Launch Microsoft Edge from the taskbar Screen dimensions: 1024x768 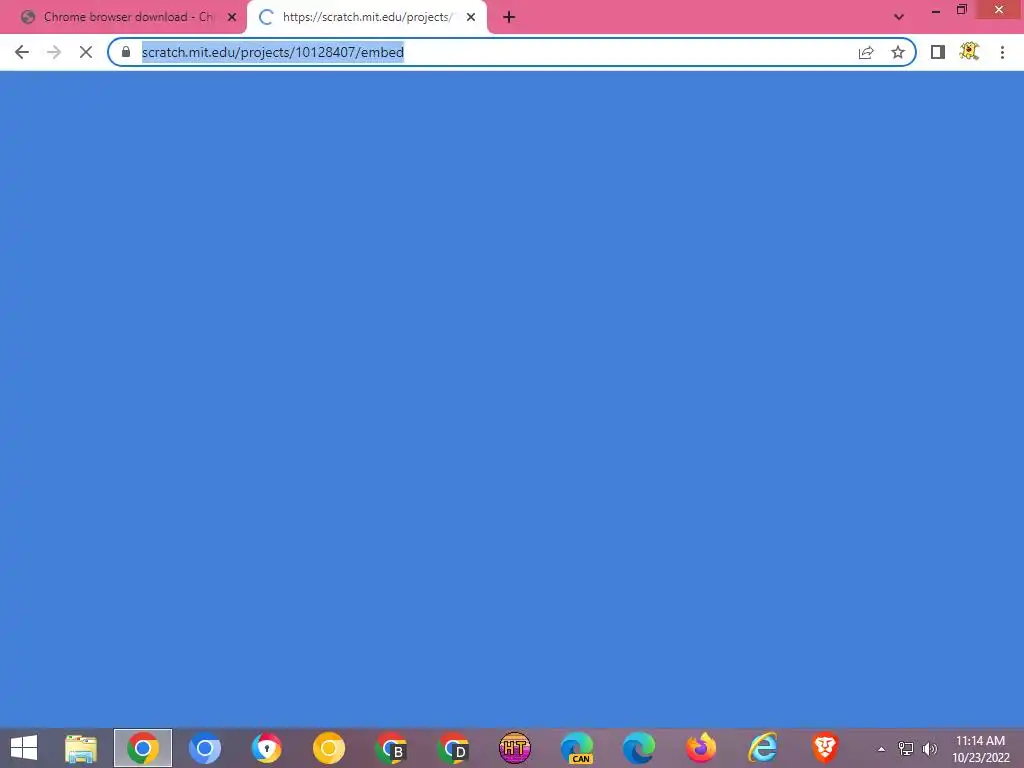639,748
